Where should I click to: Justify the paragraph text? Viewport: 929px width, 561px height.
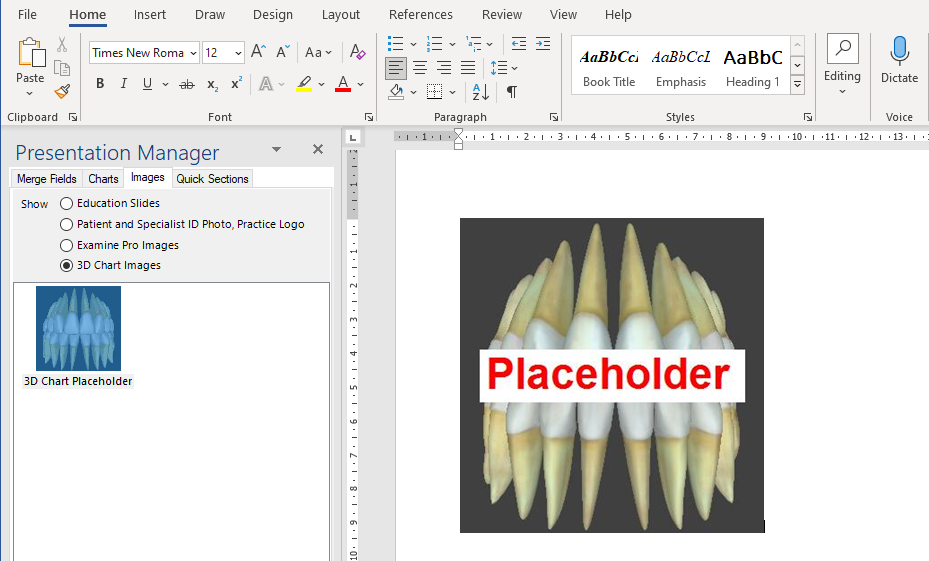click(468, 68)
